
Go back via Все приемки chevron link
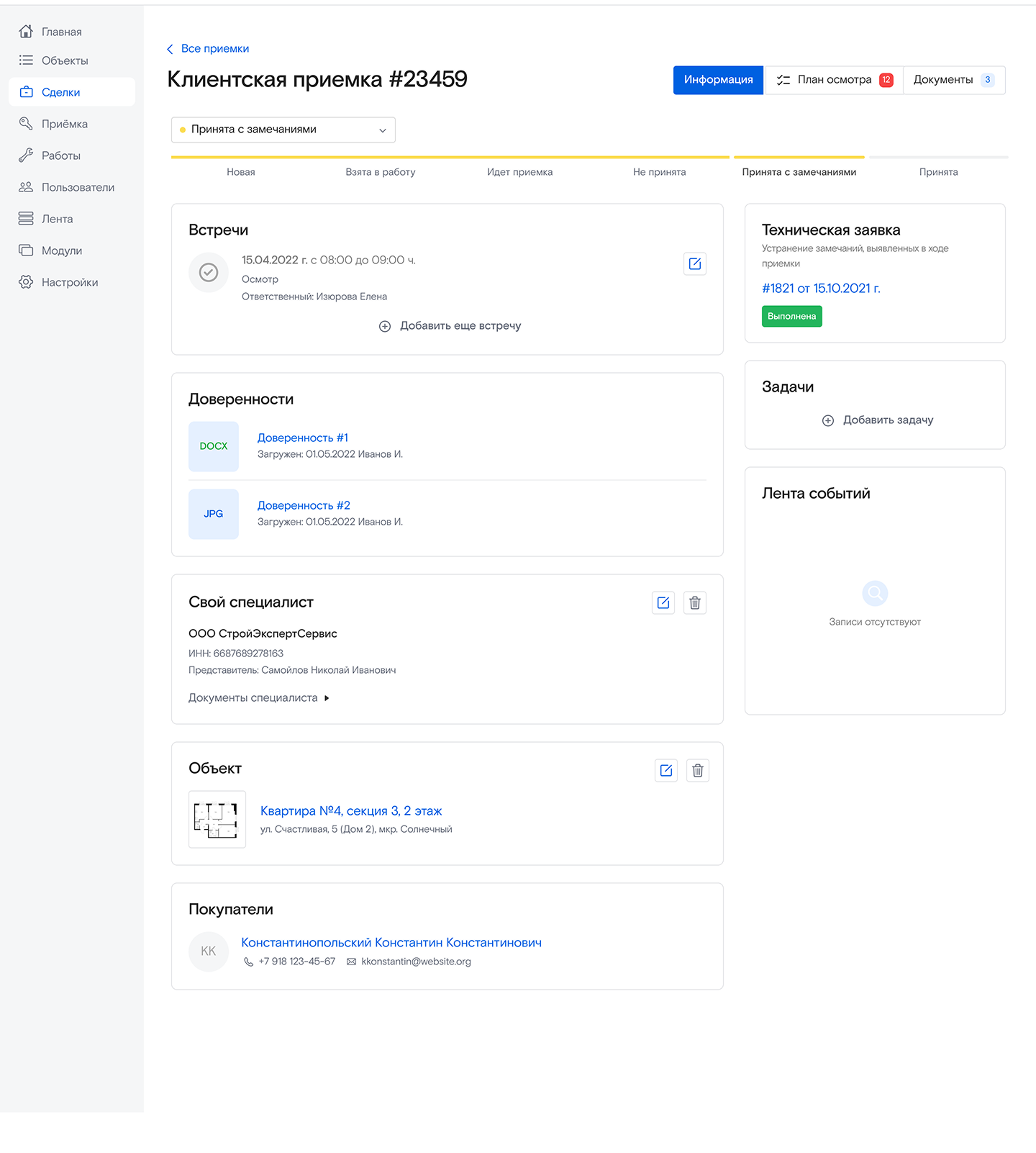point(208,49)
